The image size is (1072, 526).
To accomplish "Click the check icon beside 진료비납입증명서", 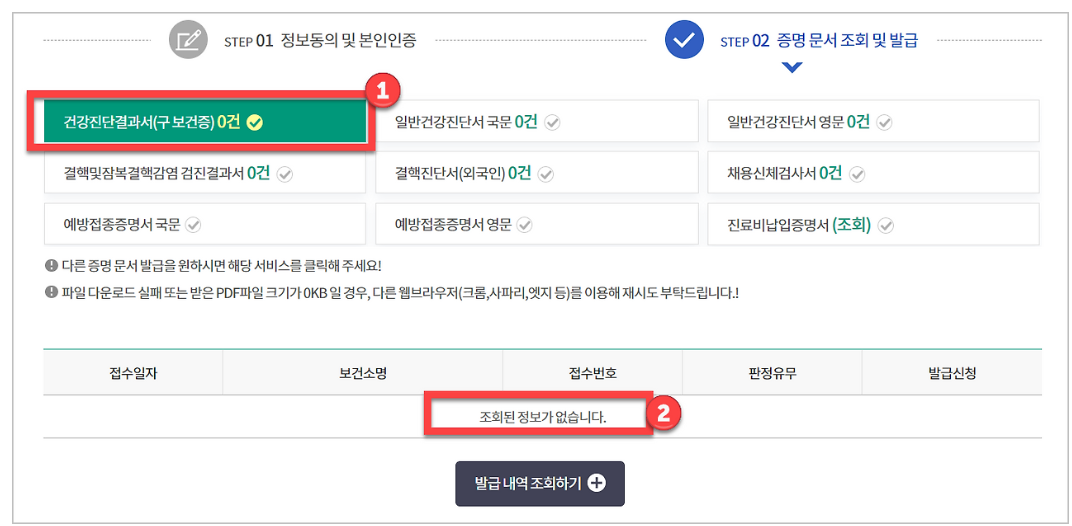I will pyautogui.click(x=885, y=225).
